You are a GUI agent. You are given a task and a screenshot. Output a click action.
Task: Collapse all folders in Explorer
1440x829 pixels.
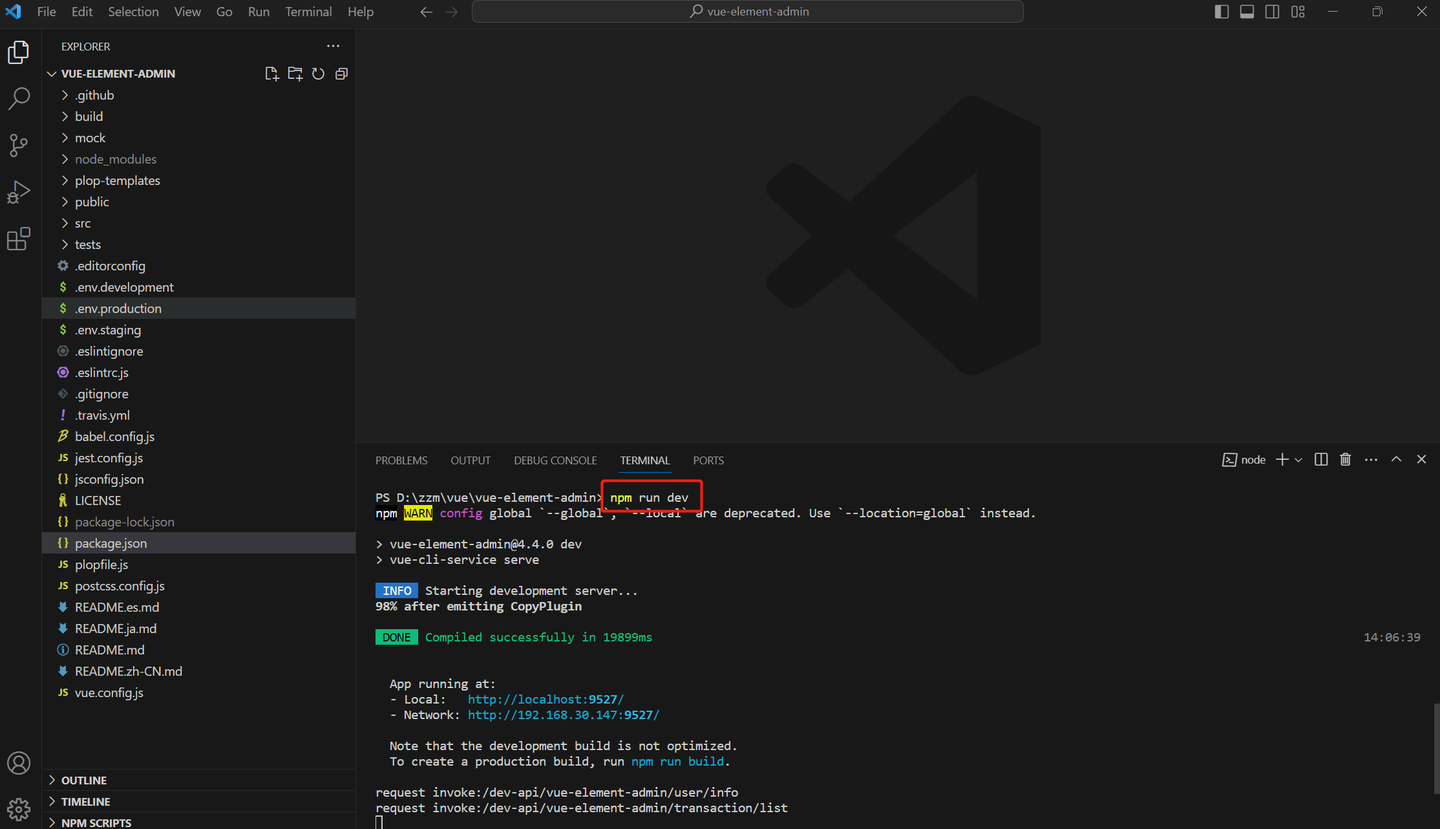pyautogui.click(x=341, y=74)
